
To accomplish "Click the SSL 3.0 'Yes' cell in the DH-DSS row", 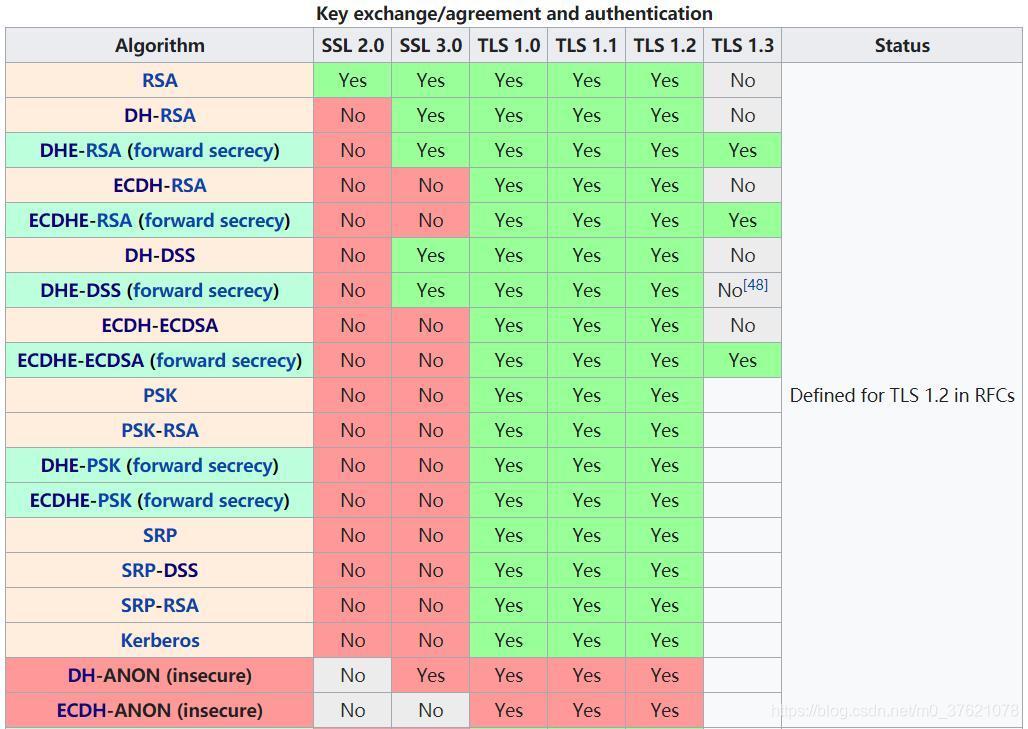I will (431, 256).
